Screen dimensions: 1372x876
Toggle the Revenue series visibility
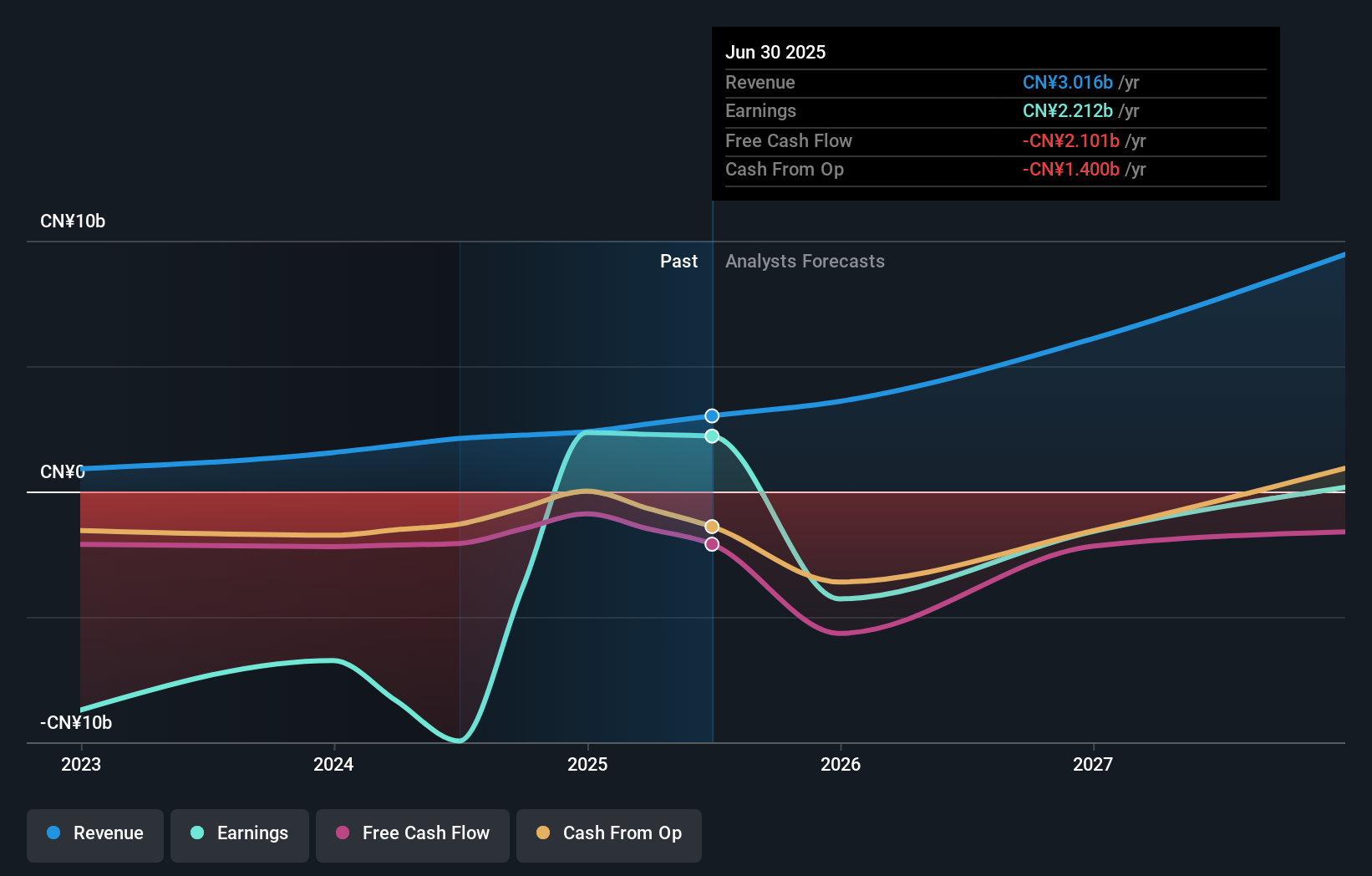[94, 833]
